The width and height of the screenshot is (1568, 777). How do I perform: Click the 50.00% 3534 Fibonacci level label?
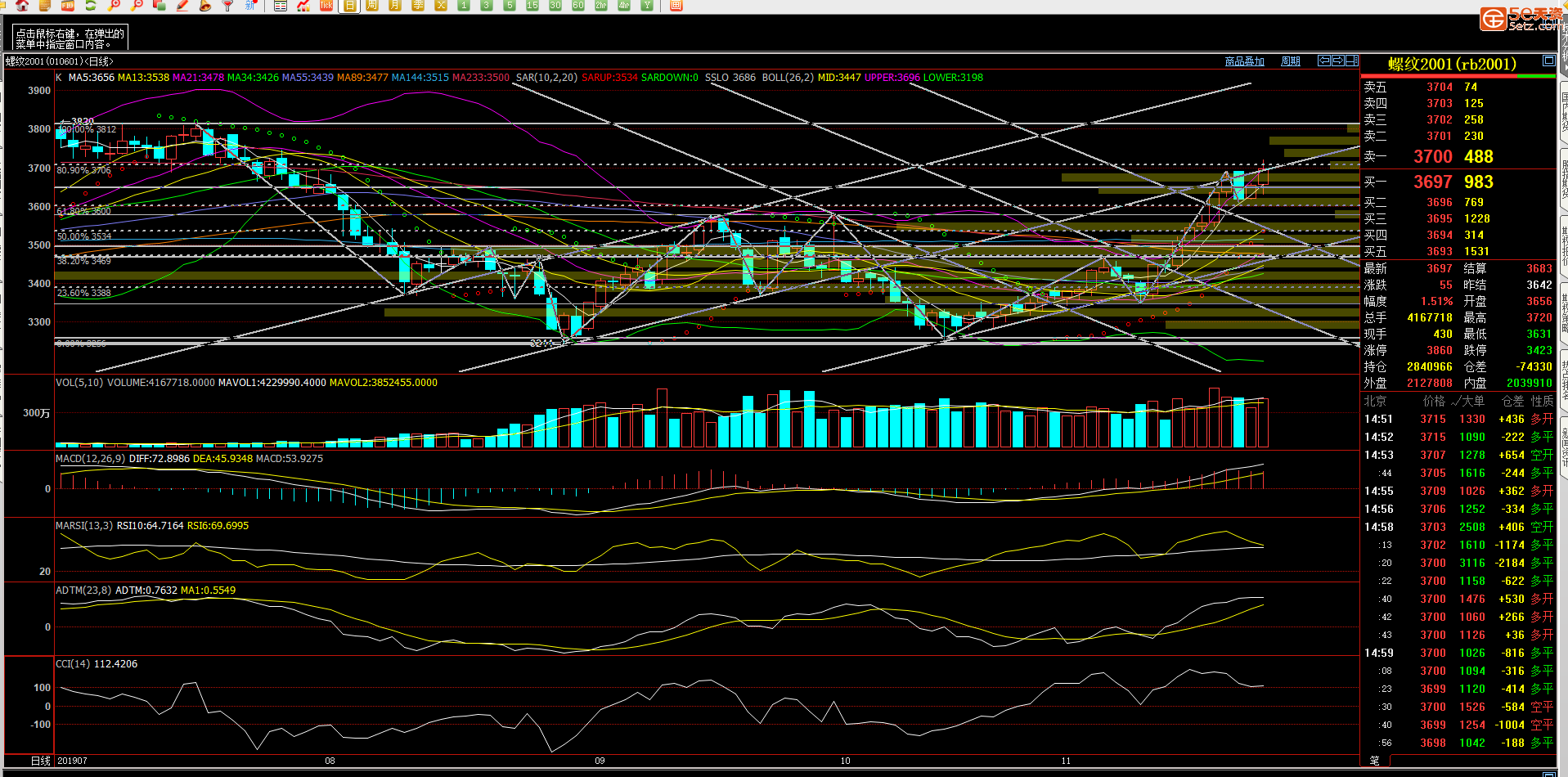[83, 236]
